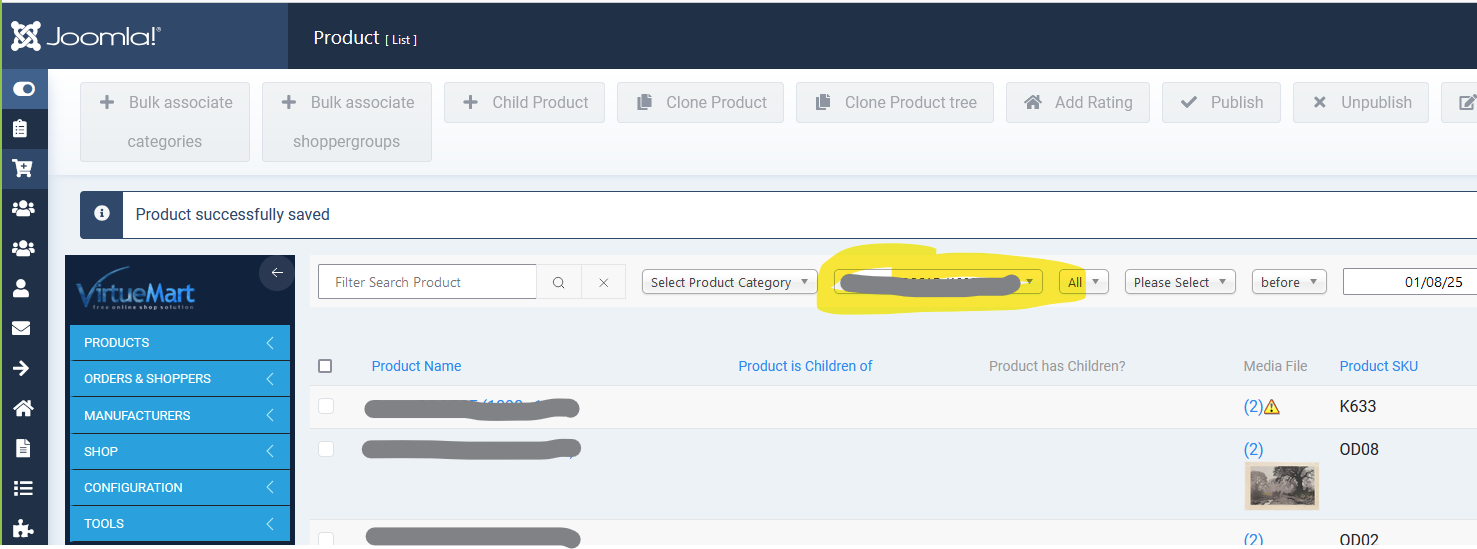Tick checkbox for product SKU K633
The width and height of the screenshot is (1477, 549).
click(326, 406)
